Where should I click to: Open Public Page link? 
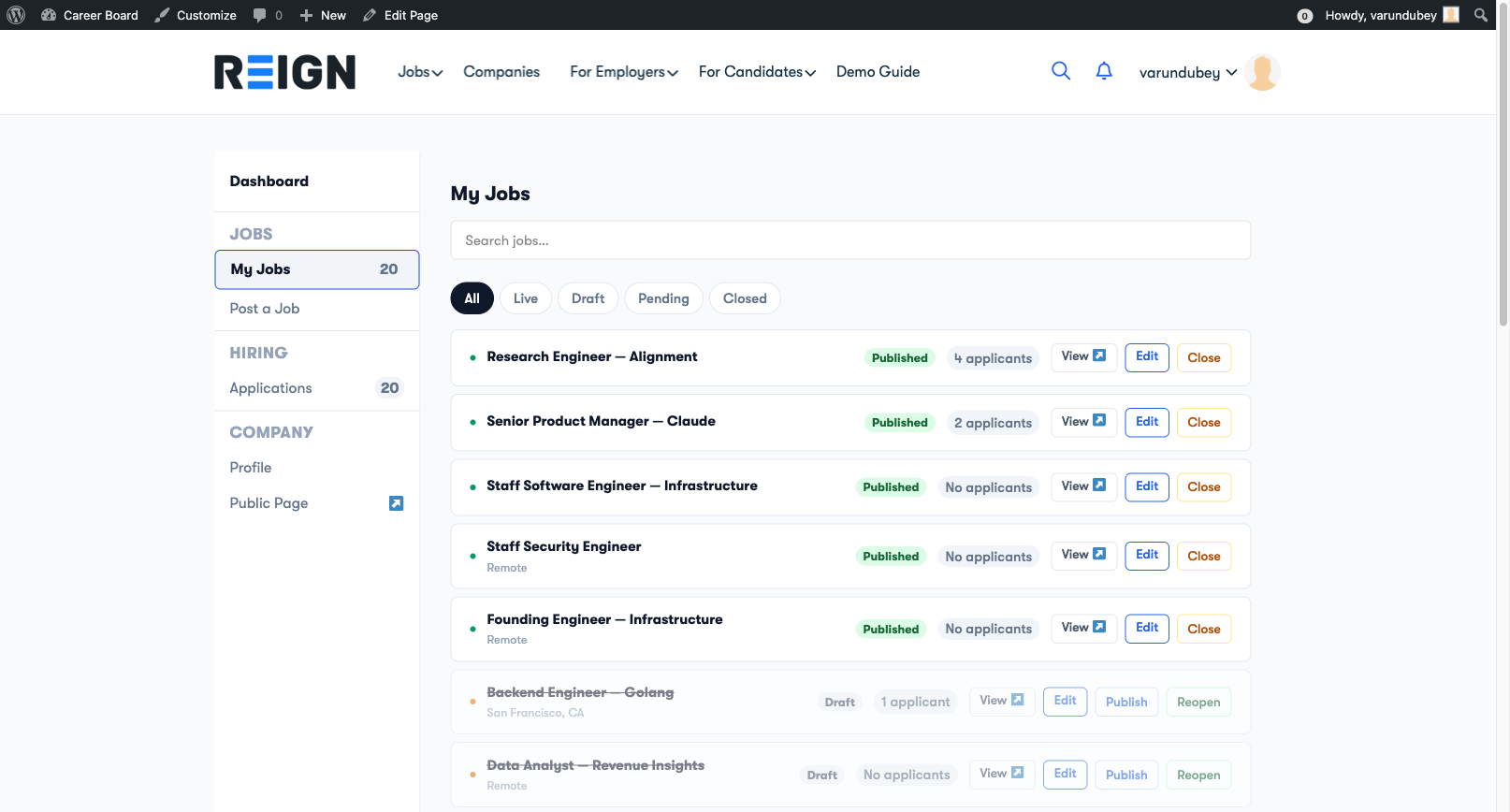[269, 503]
